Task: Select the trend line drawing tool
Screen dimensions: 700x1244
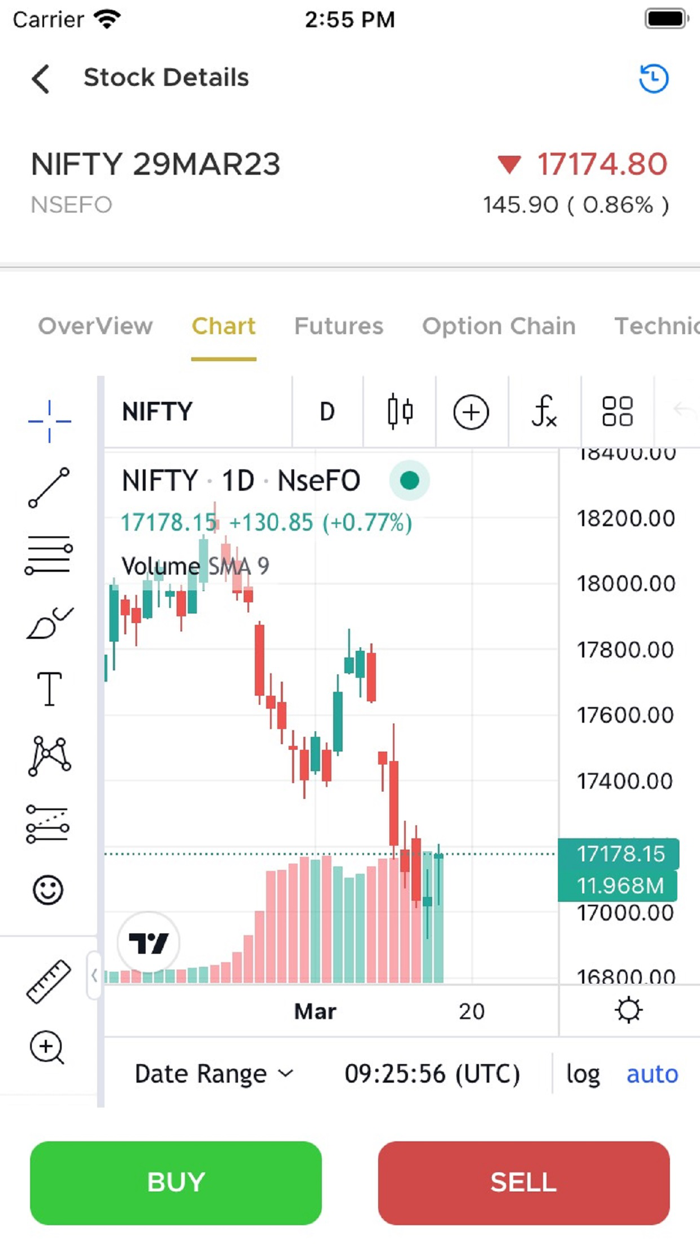Action: click(x=48, y=488)
